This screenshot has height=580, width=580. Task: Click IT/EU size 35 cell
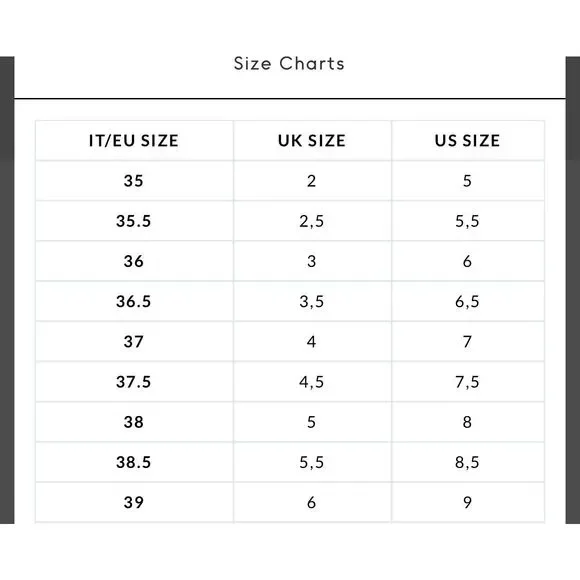[x=134, y=181]
